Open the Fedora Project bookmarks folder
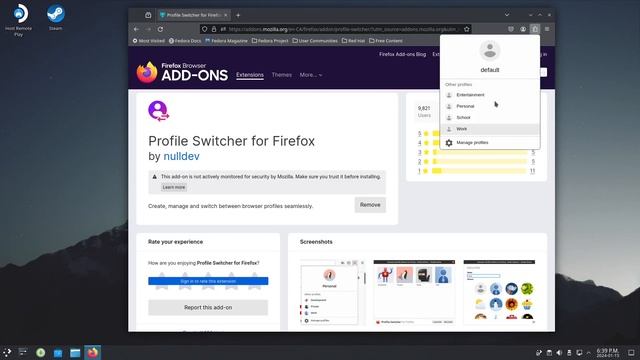Image resolution: width=640 pixels, height=360 pixels. [270, 41]
